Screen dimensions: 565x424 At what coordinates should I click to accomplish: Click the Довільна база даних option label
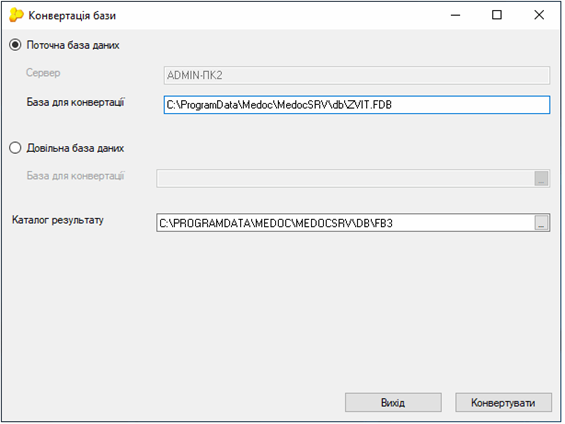75,148
